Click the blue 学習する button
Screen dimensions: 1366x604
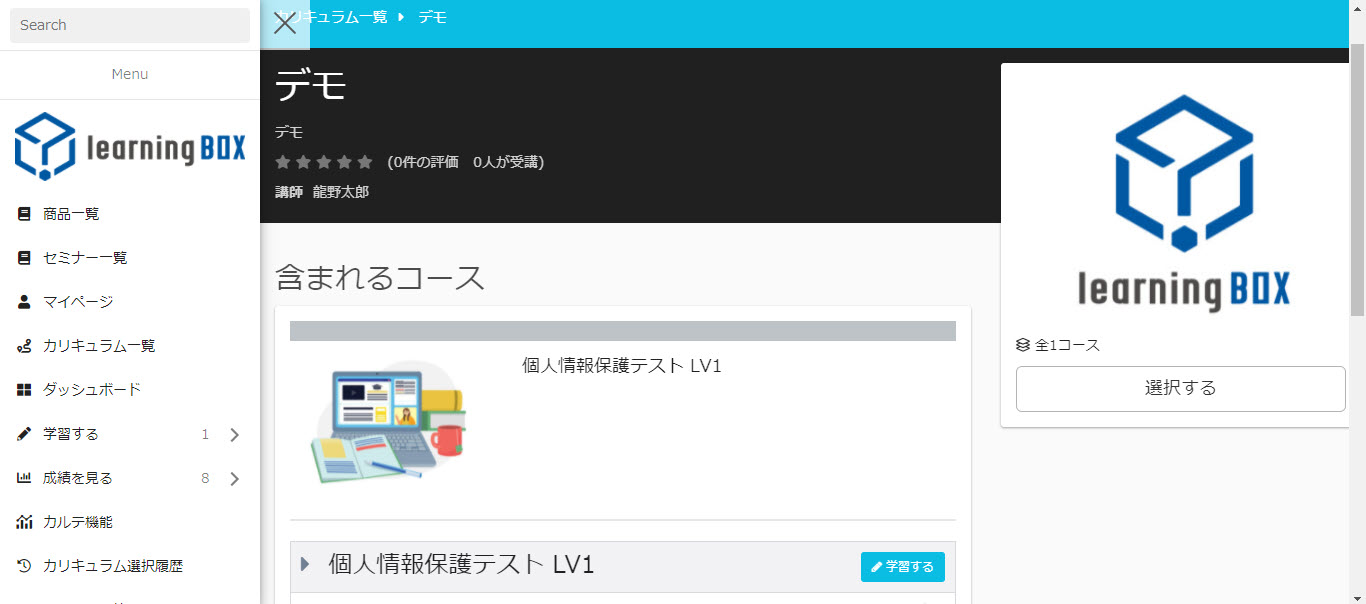coord(902,567)
